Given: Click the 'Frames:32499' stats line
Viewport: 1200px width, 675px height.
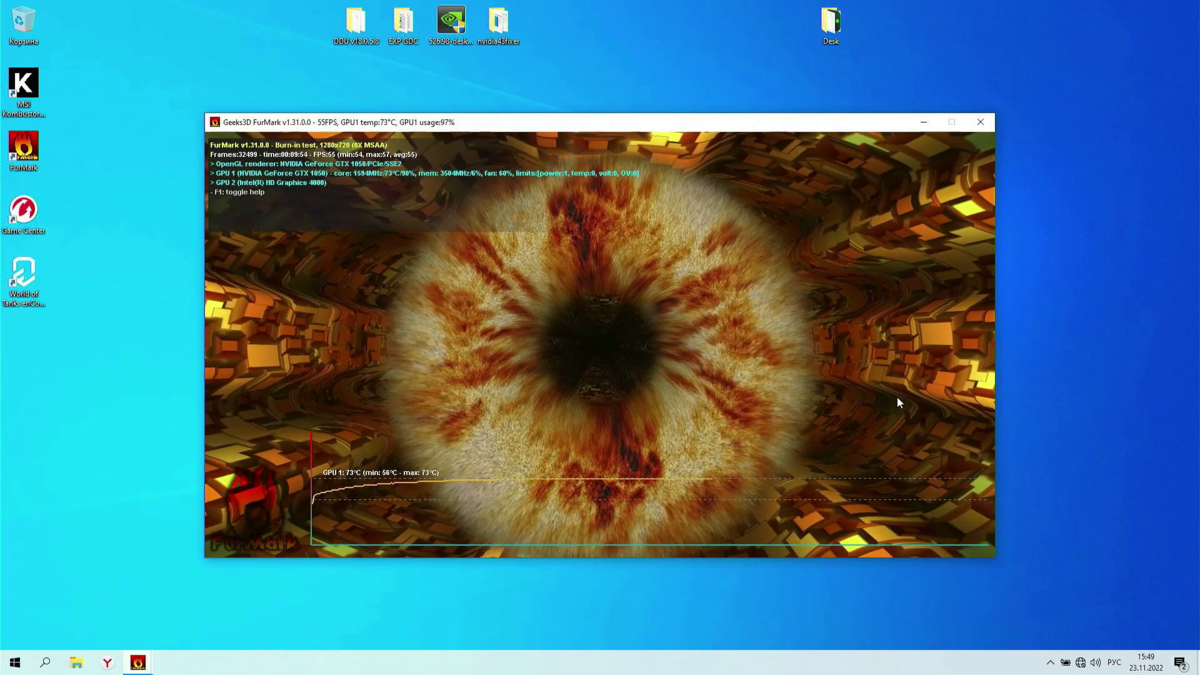Looking at the screenshot, I should (x=313, y=154).
